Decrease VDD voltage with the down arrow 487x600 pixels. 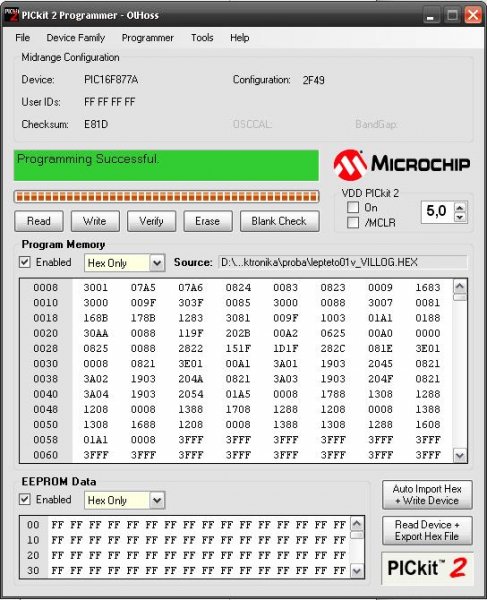pyautogui.click(x=460, y=217)
